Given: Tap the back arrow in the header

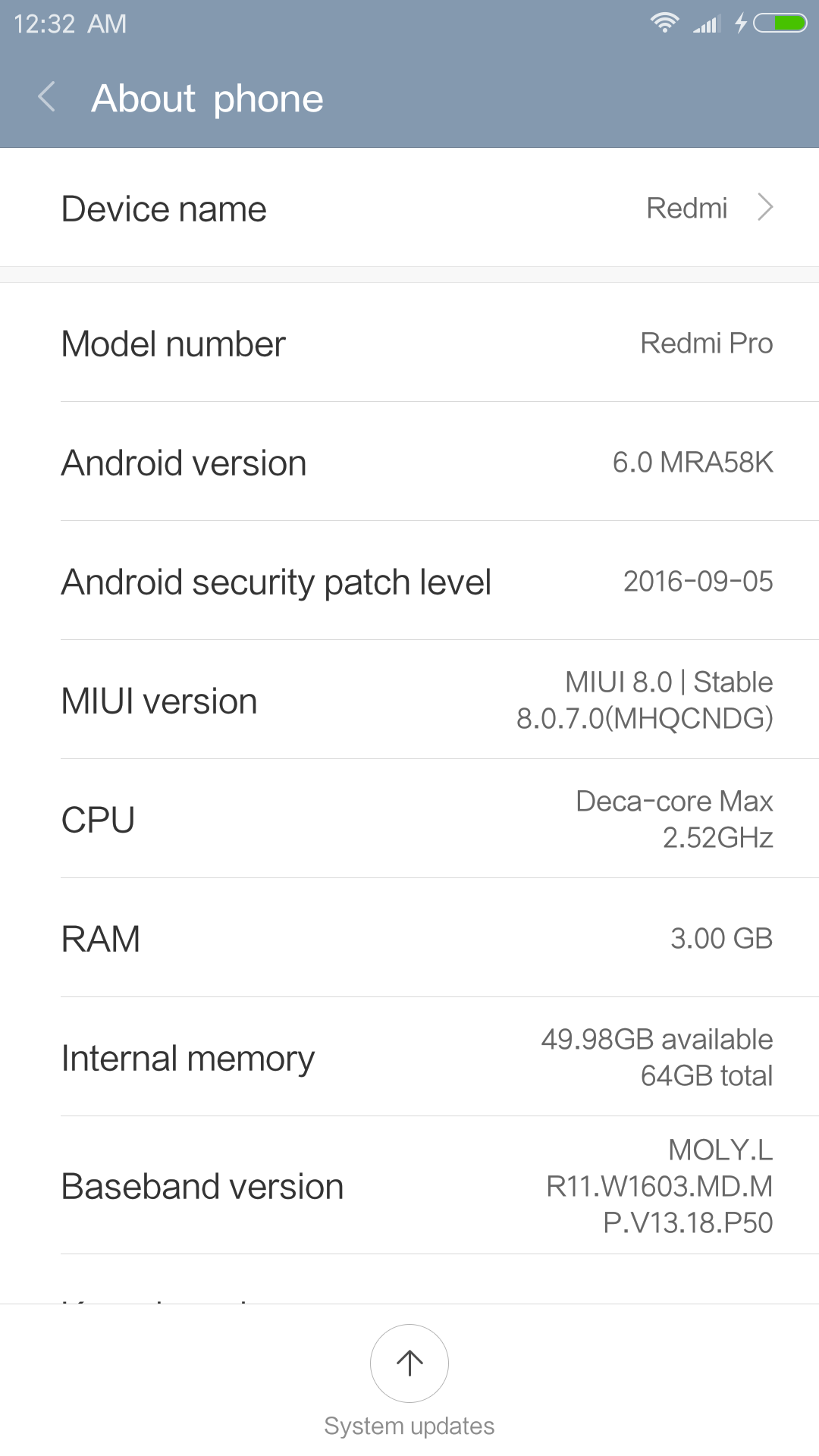Looking at the screenshot, I should pyautogui.click(x=47, y=98).
